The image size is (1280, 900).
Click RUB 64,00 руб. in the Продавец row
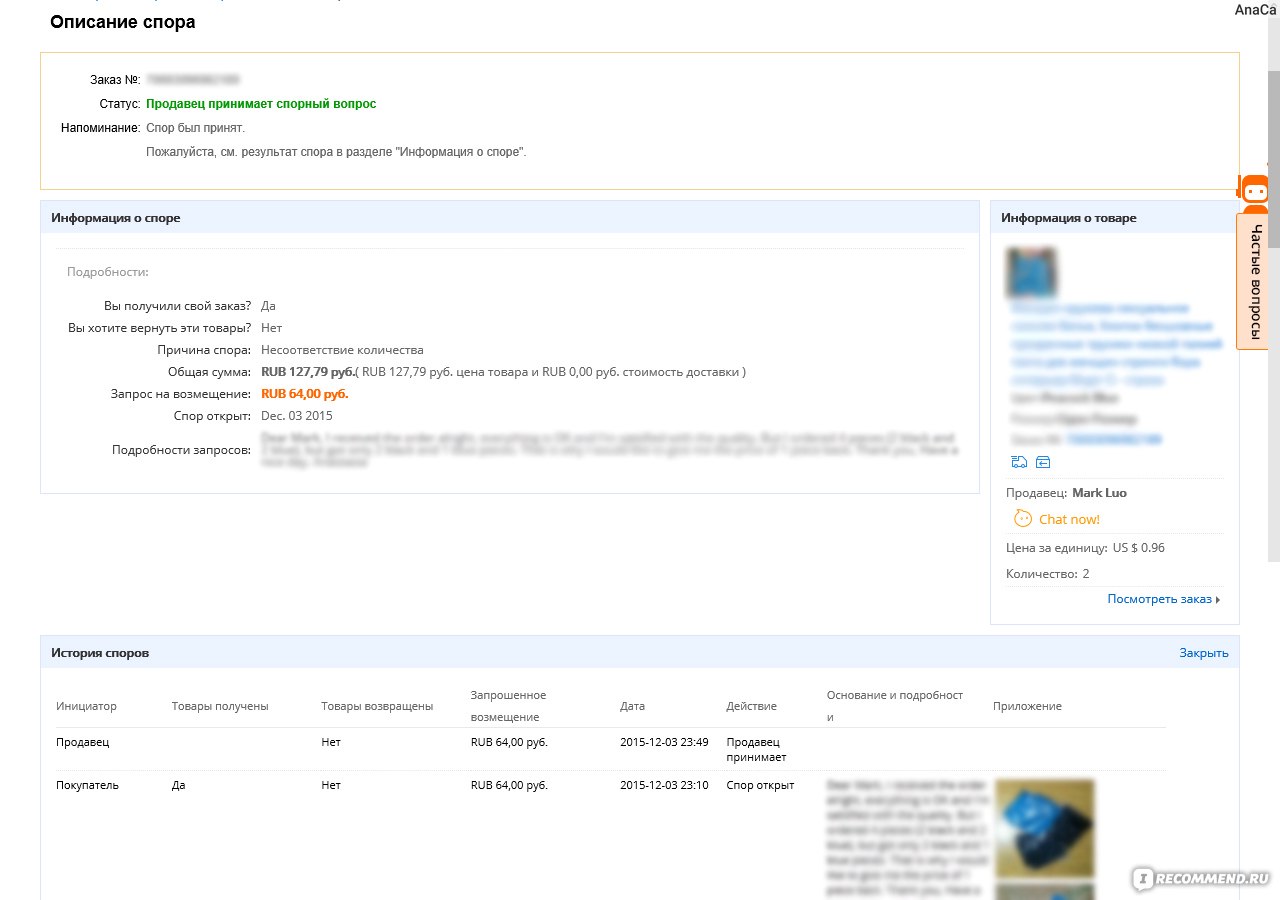tap(509, 742)
